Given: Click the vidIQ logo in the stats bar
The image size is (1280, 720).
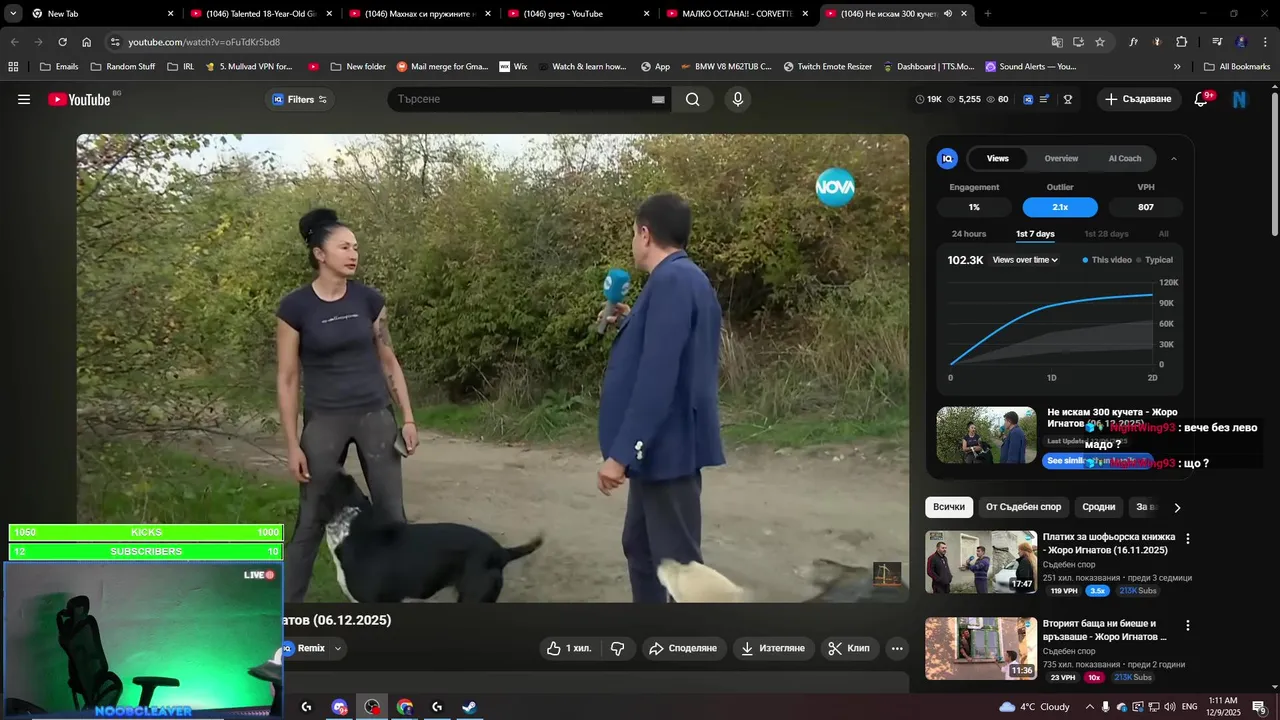Looking at the screenshot, I should tap(1028, 99).
